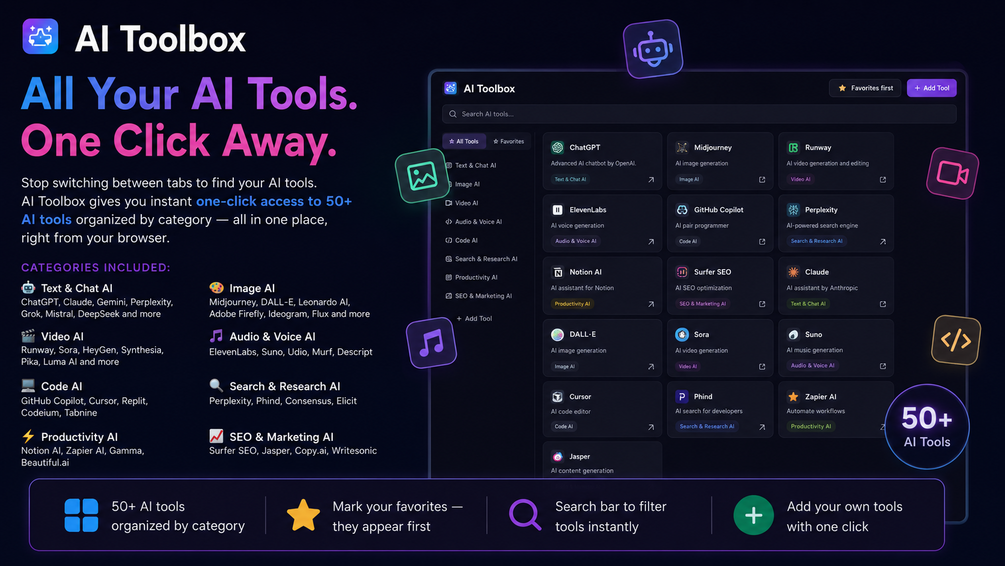Open Surfer SEO via its link icon

762,304
